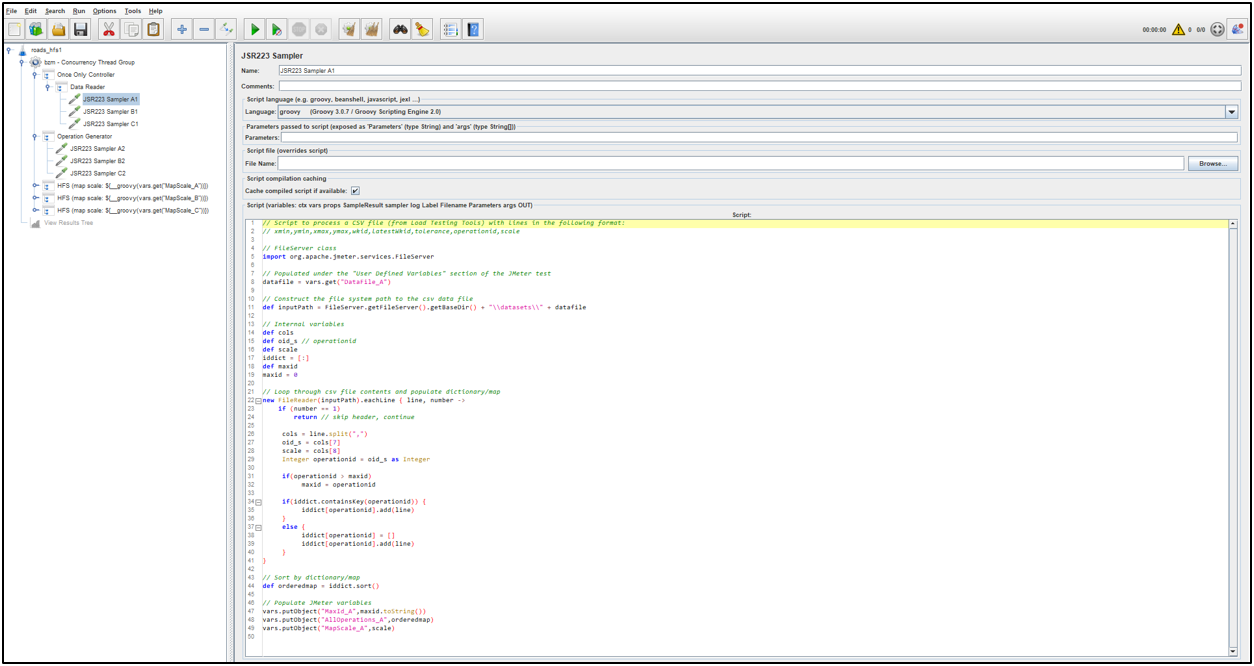1254x666 pixels.
Task: Click the Expand All plus icon
Action: [184, 29]
